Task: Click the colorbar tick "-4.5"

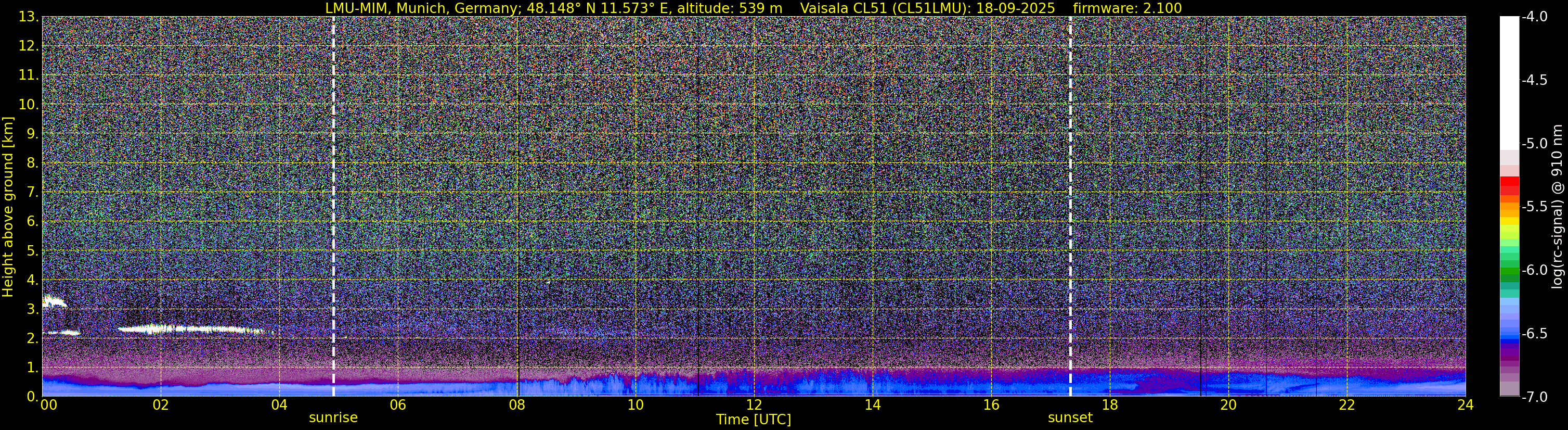Action: 1535,80
